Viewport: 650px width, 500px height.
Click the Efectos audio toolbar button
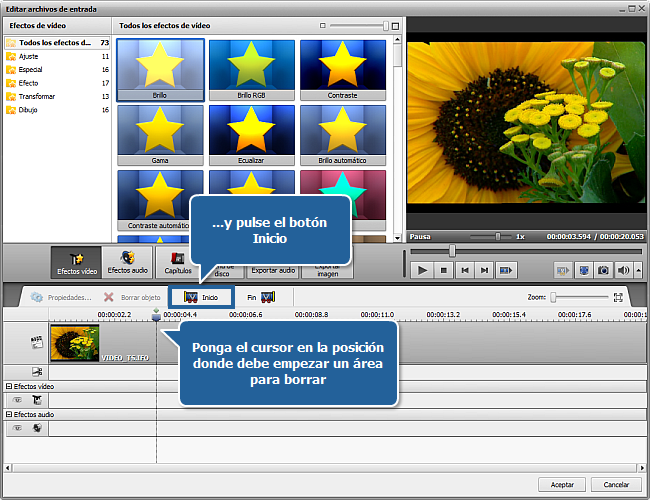[x=127, y=262]
